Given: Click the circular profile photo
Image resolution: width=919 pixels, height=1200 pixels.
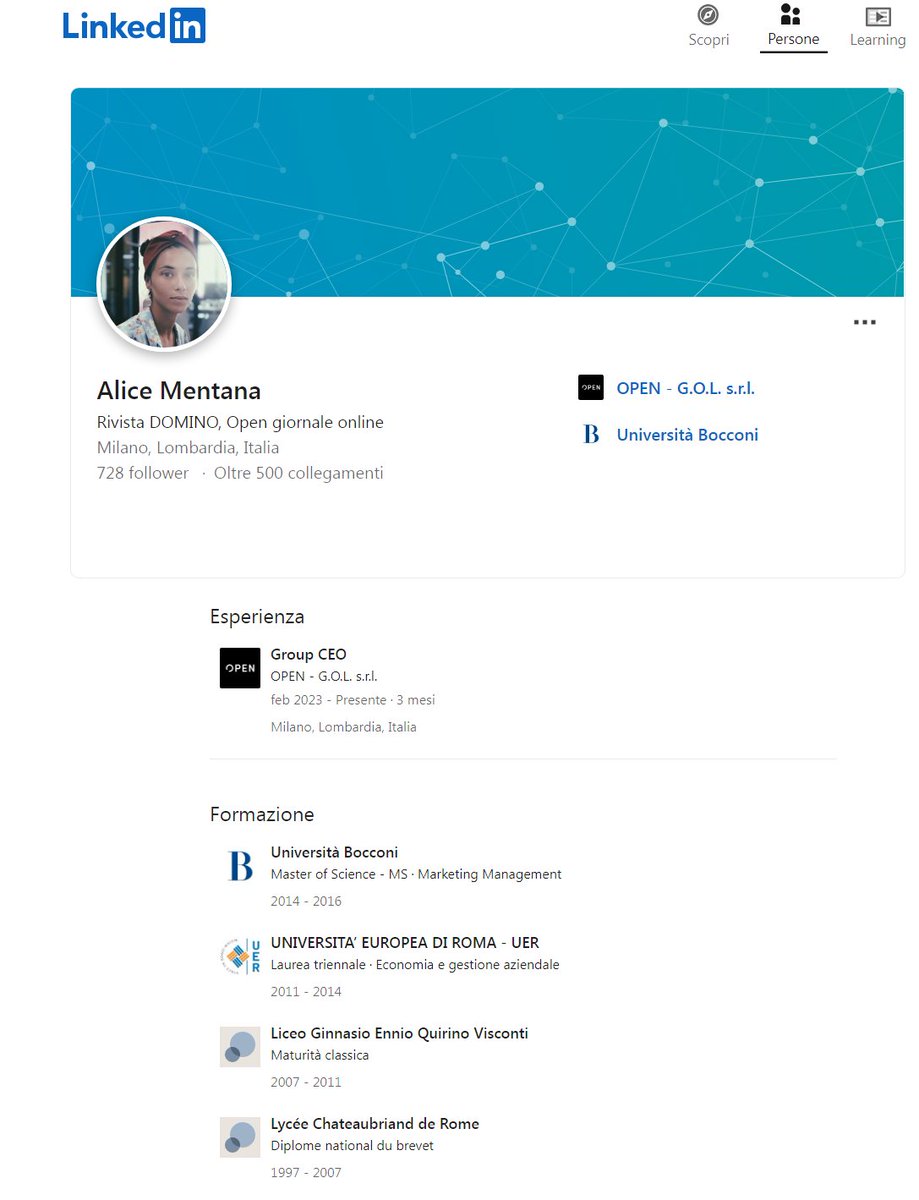Looking at the screenshot, I should click(164, 284).
